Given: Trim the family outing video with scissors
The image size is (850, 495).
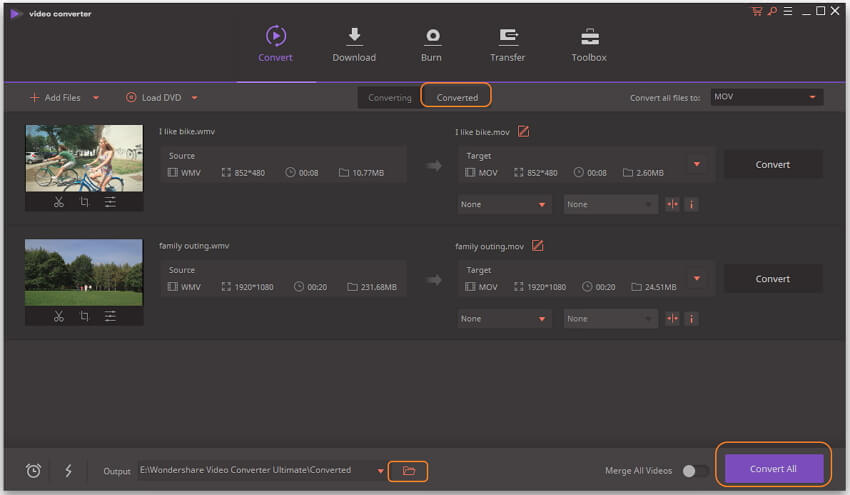Looking at the screenshot, I should click(59, 316).
